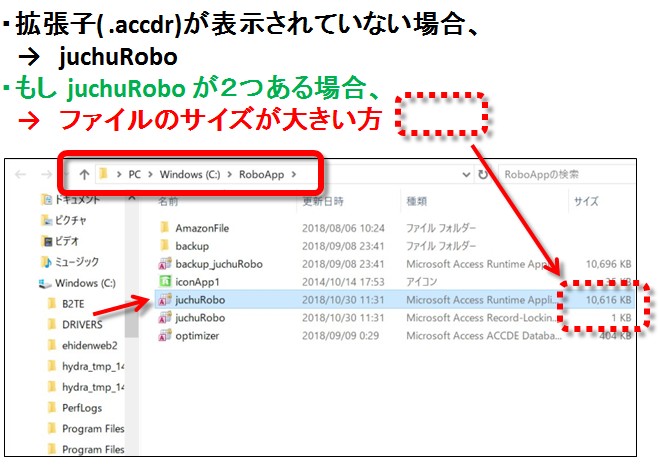Select RoboApp in the breadcrumb path

point(261,174)
